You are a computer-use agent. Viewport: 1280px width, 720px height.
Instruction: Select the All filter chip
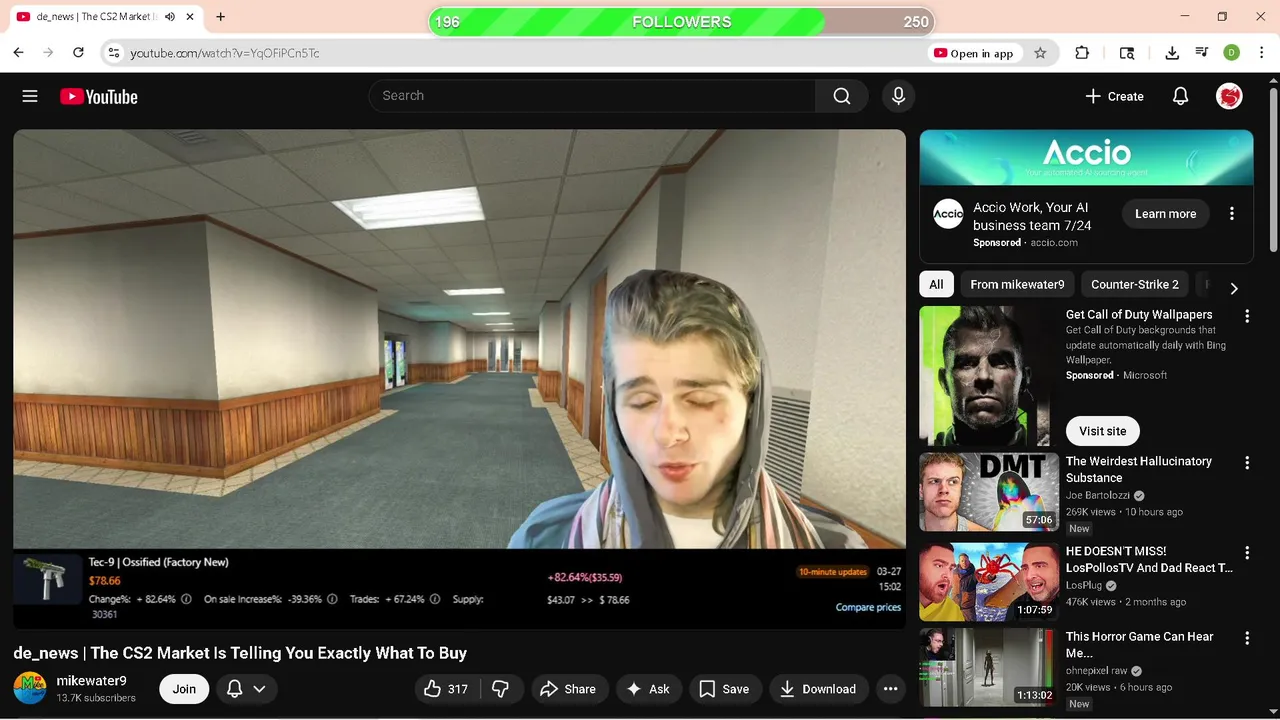click(936, 284)
